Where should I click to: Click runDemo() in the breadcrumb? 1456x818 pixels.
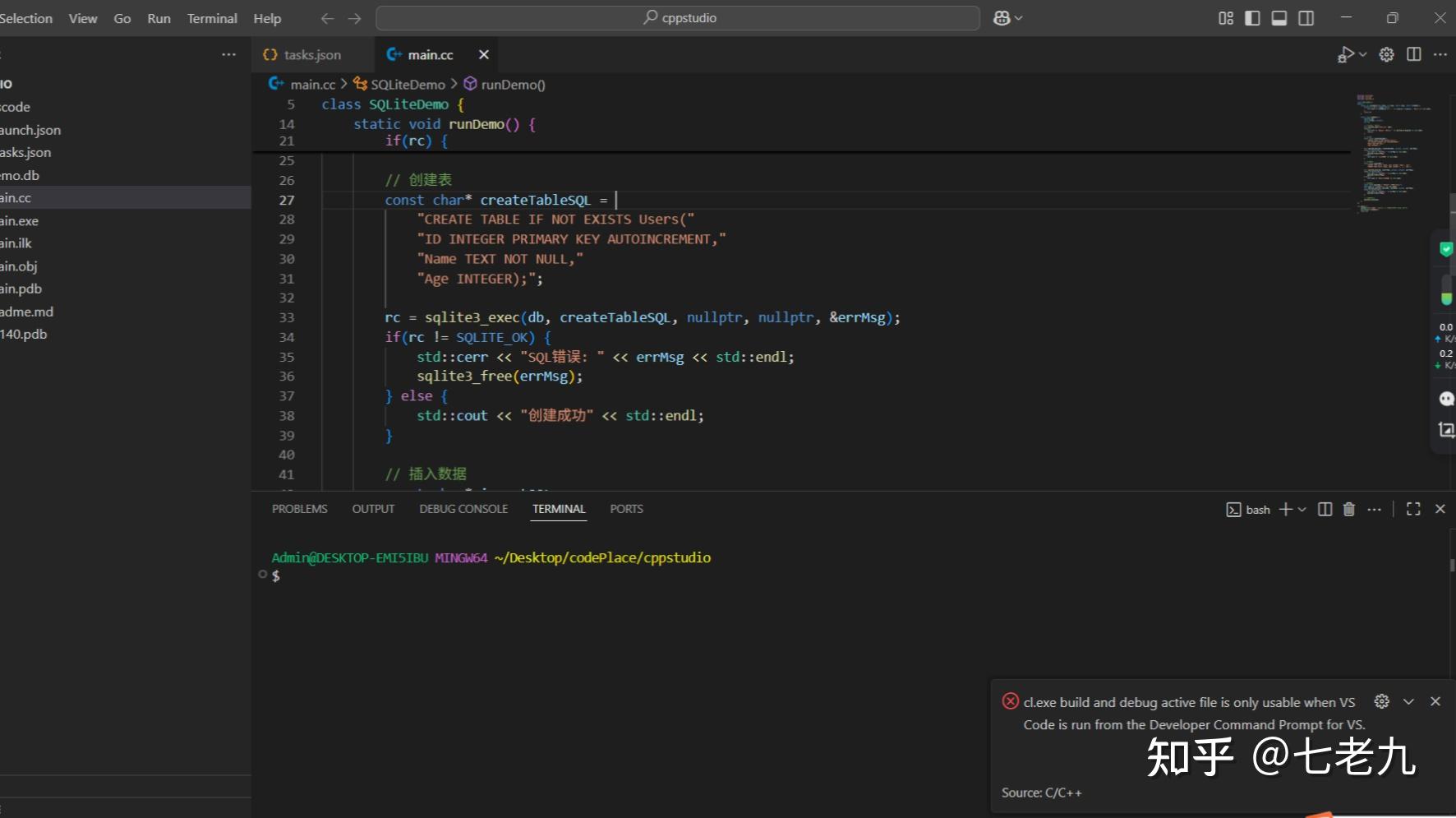point(513,85)
